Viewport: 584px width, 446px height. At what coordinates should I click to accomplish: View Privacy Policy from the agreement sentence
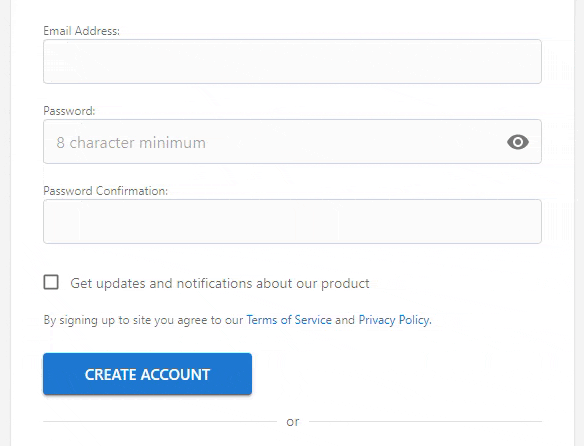[394, 320]
